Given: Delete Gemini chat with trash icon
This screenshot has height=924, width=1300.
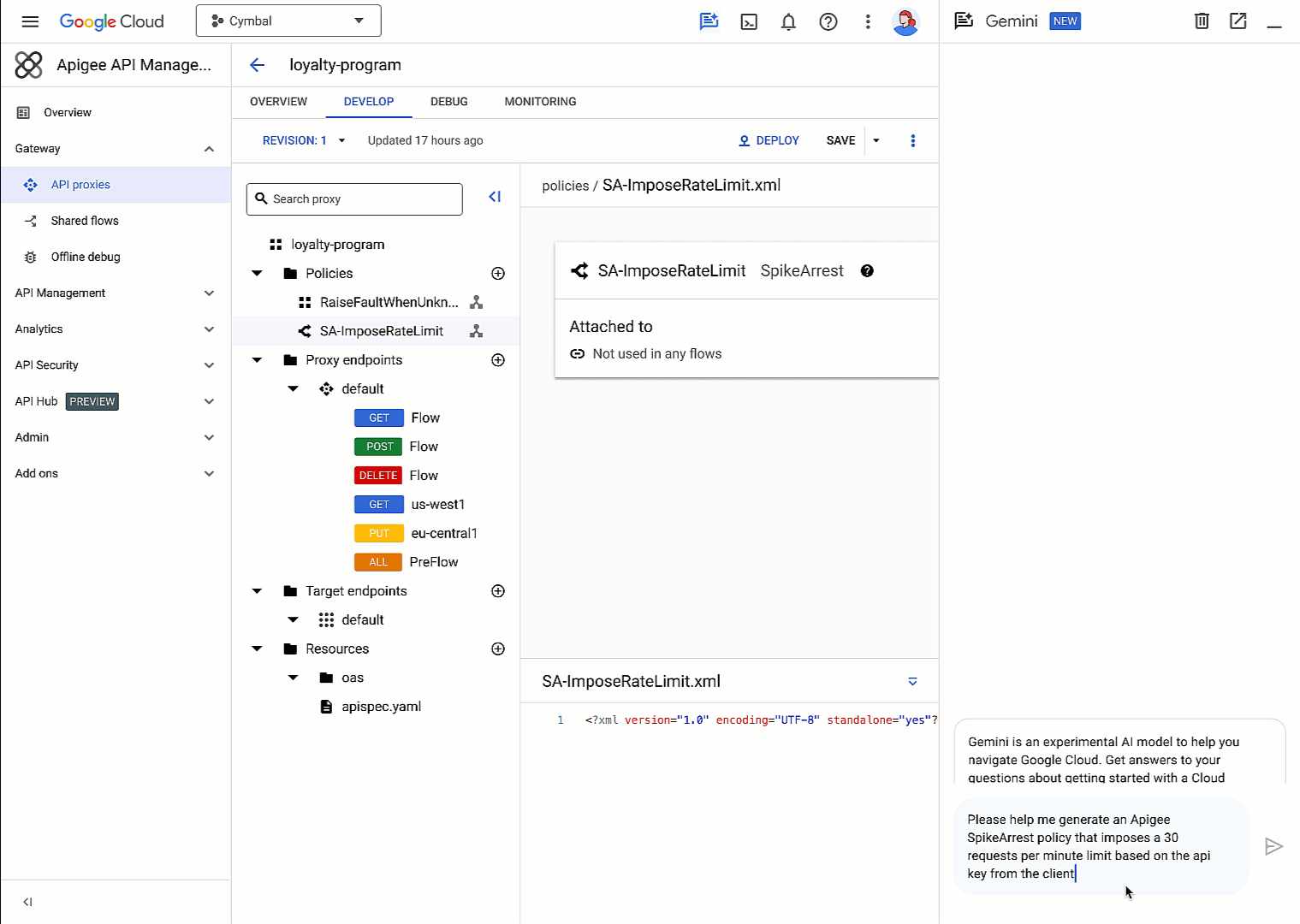Looking at the screenshot, I should [1202, 21].
